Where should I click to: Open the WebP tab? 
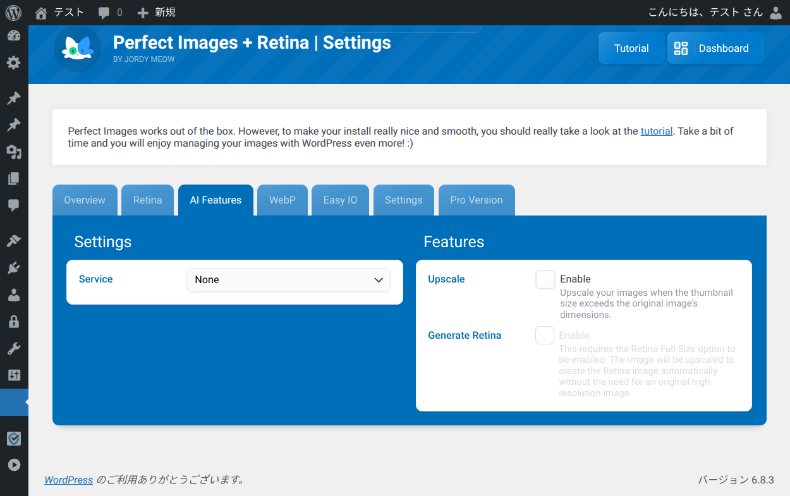coord(282,200)
